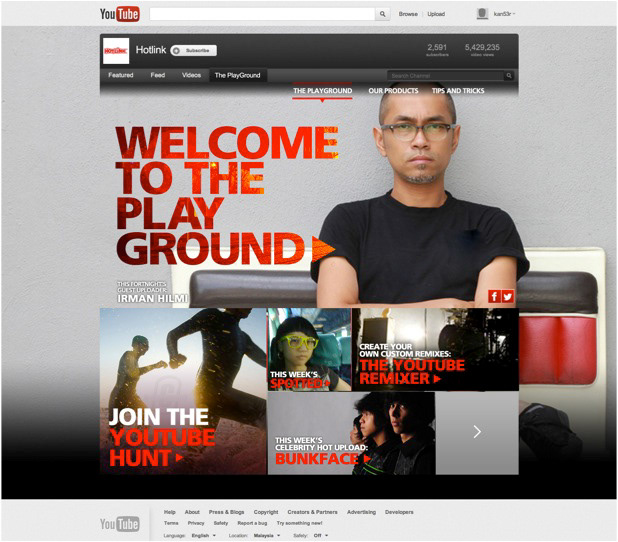Image resolution: width=618 pixels, height=542 pixels.
Task: Switch to the Feed tab
Action: tap(158, 75)
